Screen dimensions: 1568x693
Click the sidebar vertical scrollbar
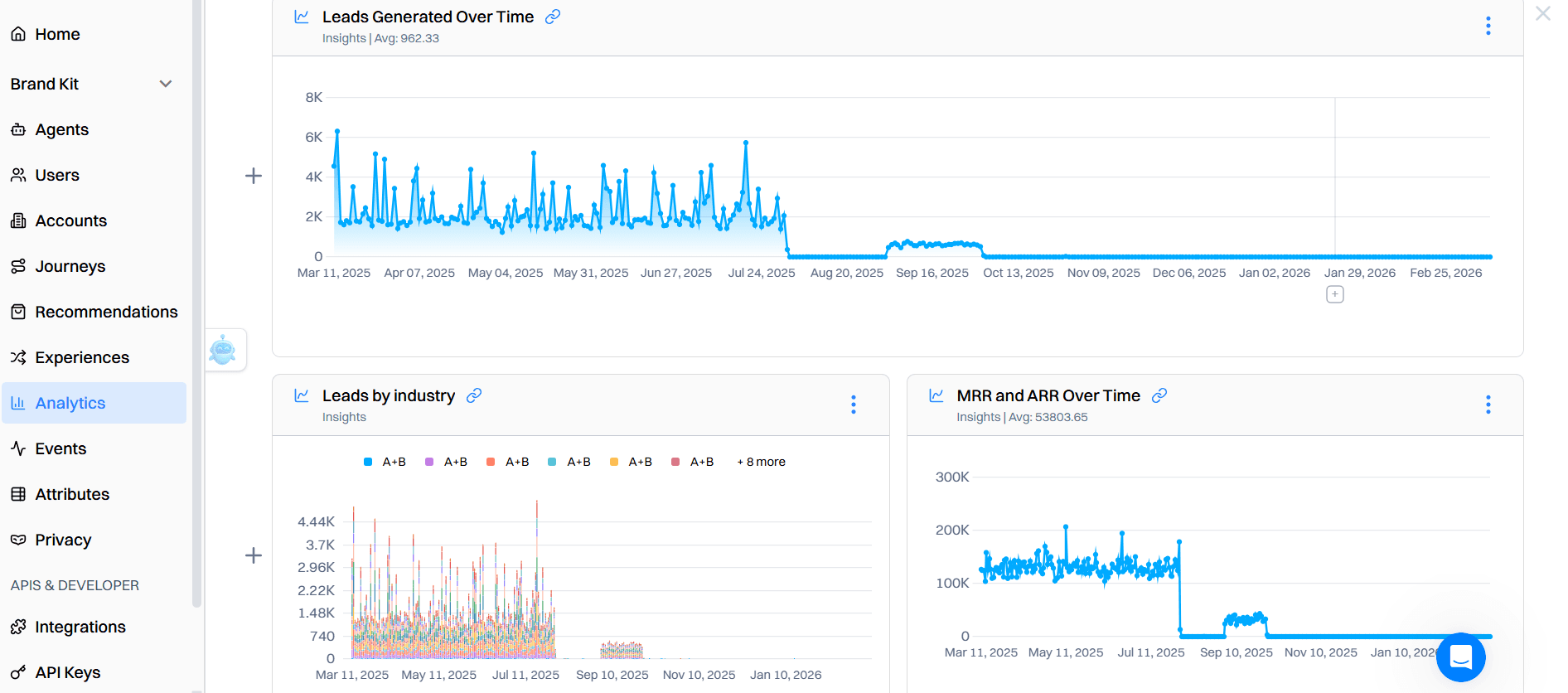197,304
